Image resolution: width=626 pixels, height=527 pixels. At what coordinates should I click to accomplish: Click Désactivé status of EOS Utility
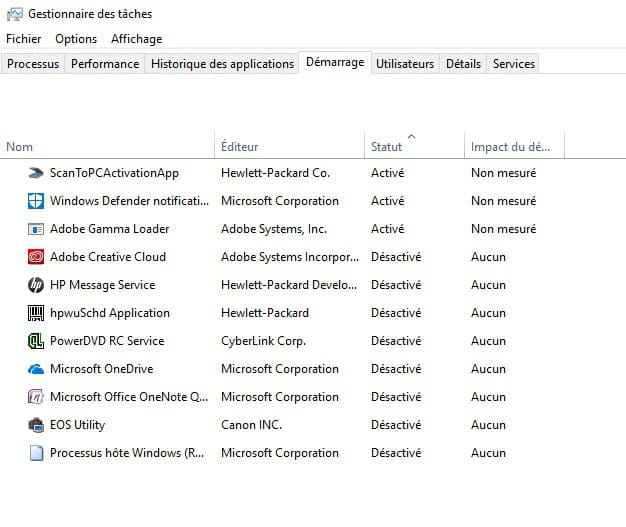[x=396, y=425]
